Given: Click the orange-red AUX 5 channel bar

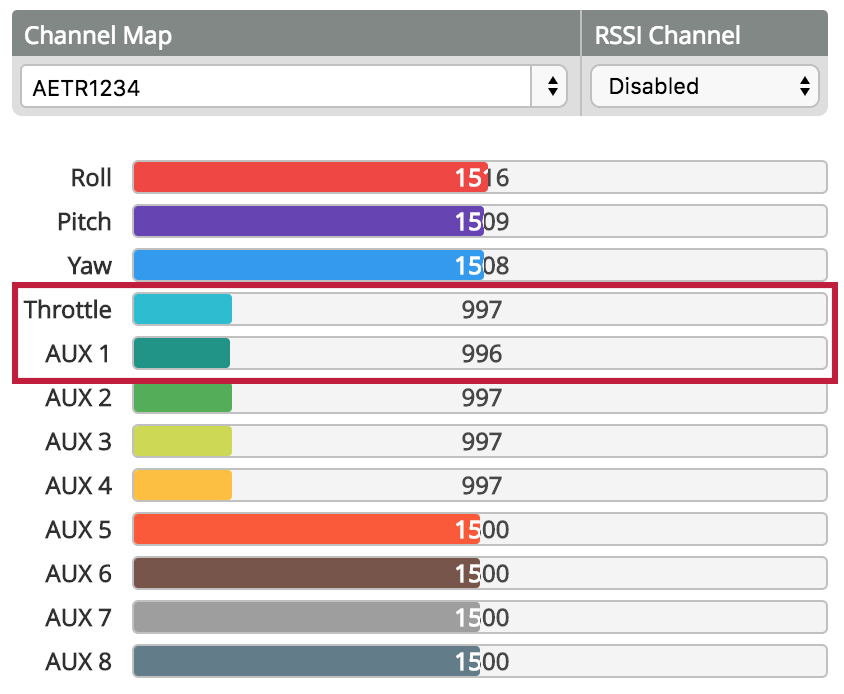Looking at the screenshot, I should click(x=306, y=530).
